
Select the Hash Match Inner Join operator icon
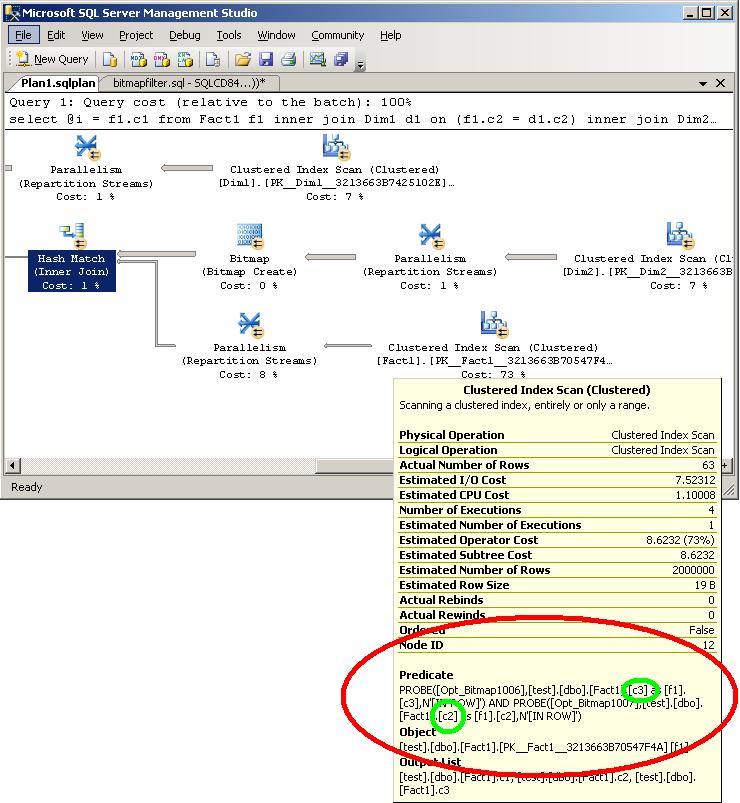(72, 236)
